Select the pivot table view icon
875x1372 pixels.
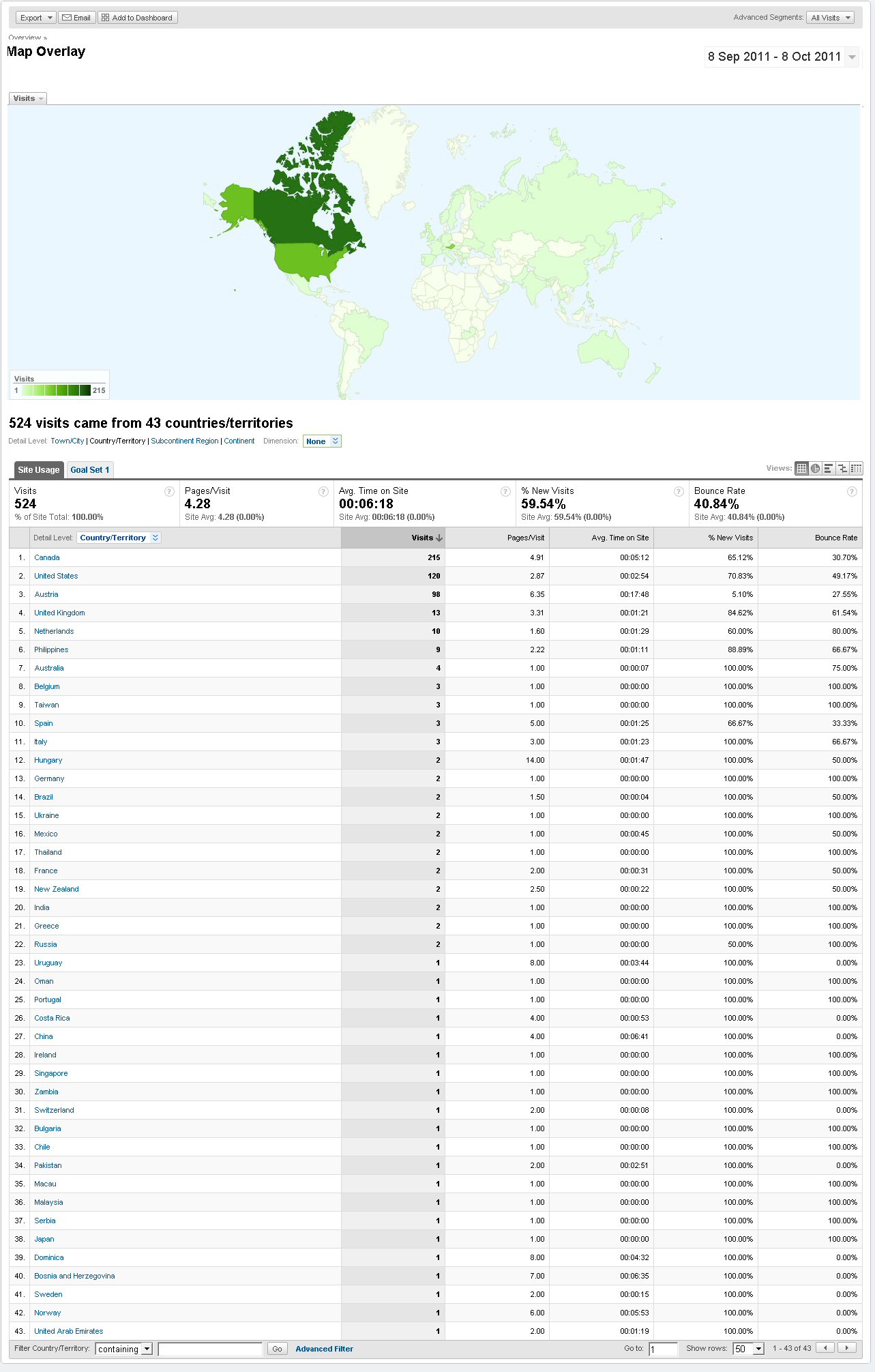[856, 468]
